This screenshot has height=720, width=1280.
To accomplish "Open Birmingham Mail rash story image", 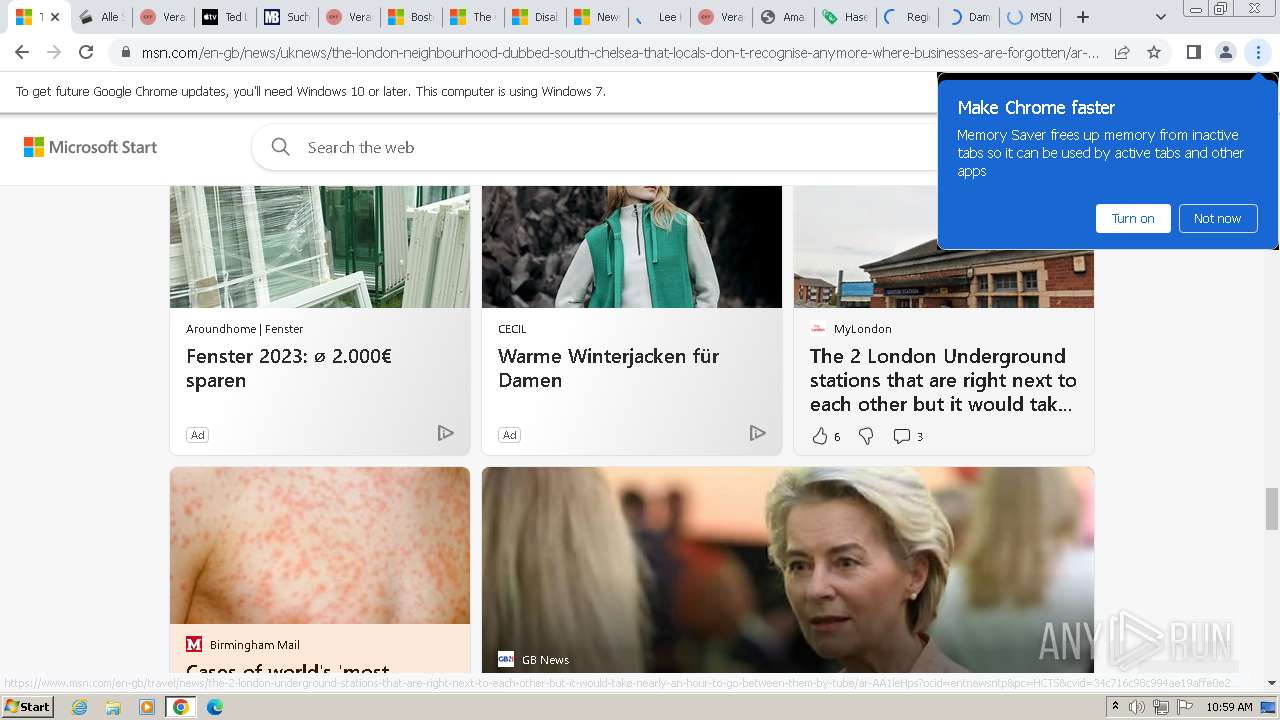I will coord(320,546).
